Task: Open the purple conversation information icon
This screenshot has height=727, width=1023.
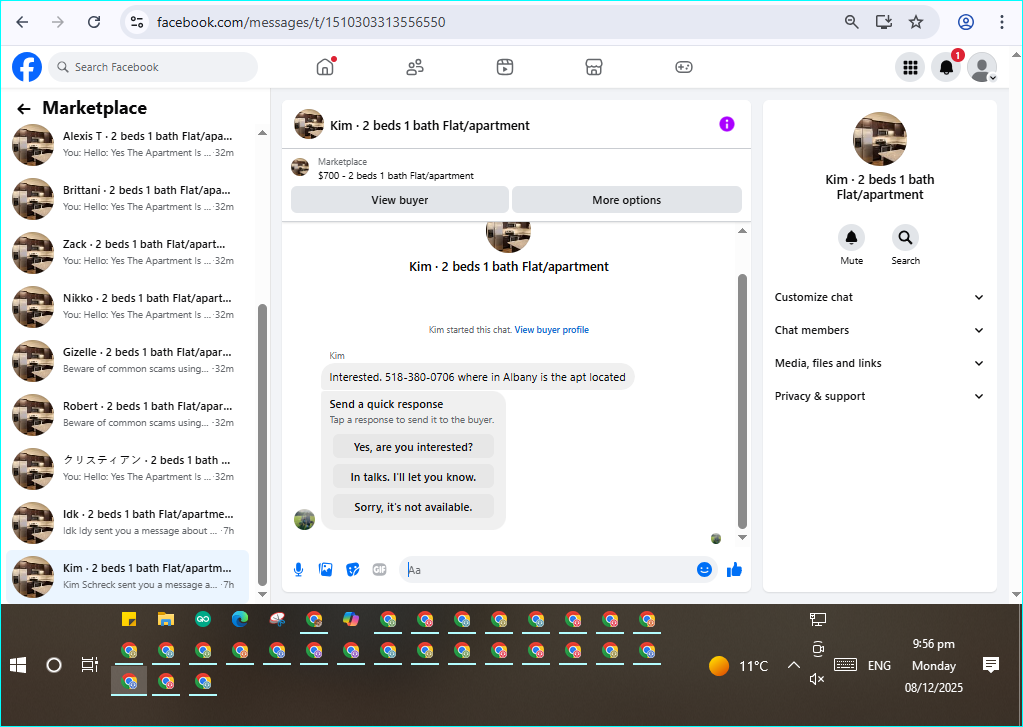Action: pyautogui.click(x=727, y=124)
